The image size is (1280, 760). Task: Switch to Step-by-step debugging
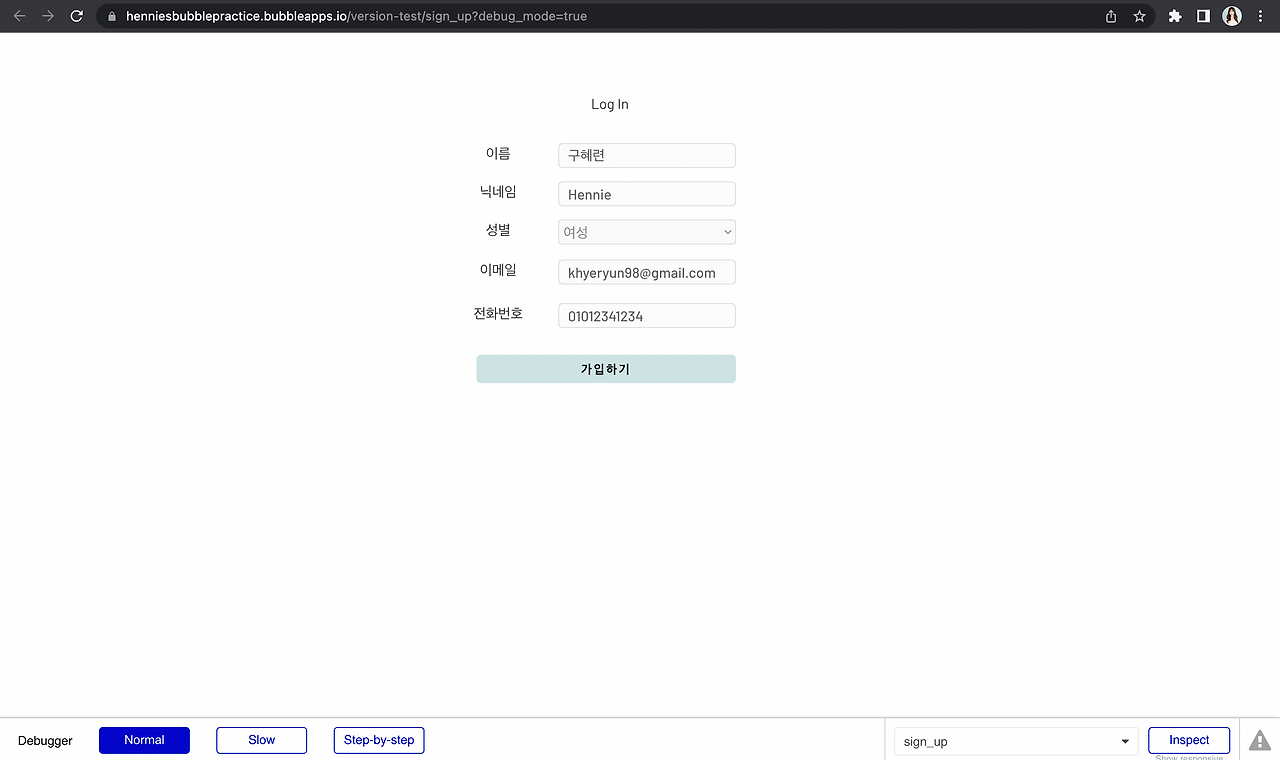coord(378,740)
